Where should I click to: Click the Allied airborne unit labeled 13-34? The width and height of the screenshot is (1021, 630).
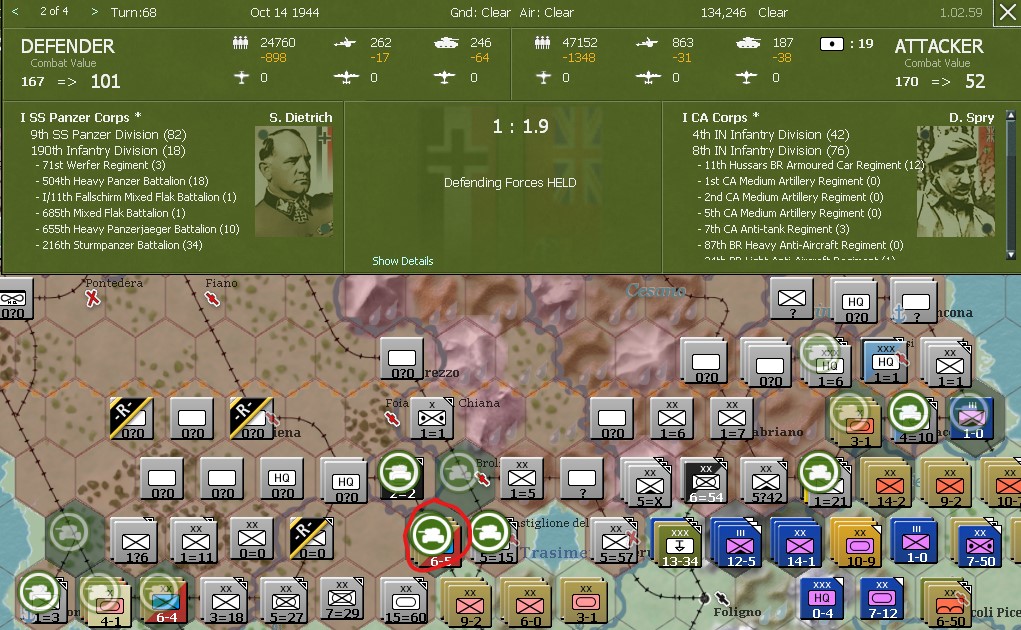click(678, 540)
